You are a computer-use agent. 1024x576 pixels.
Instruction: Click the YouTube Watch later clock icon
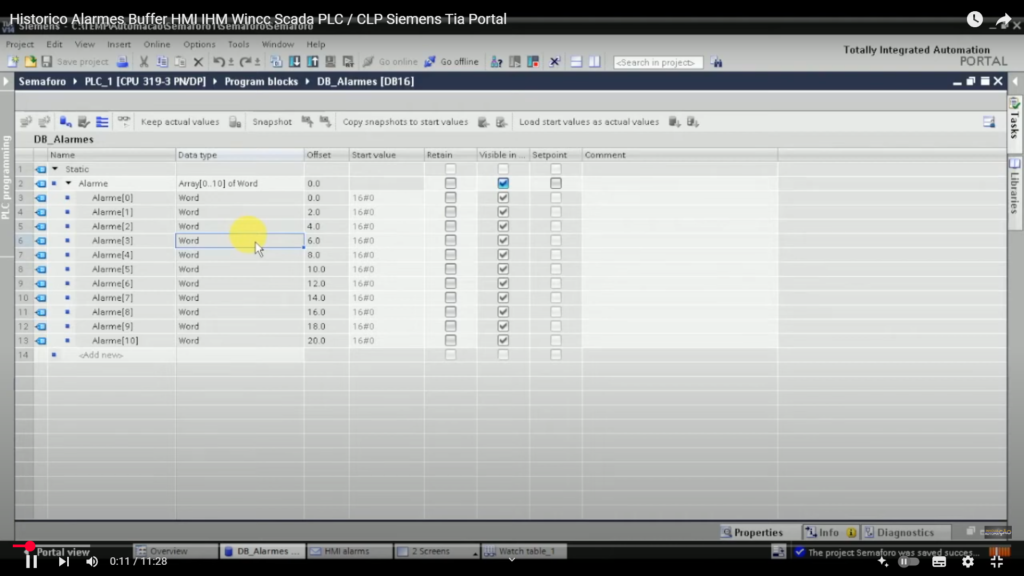pos(974,20)
